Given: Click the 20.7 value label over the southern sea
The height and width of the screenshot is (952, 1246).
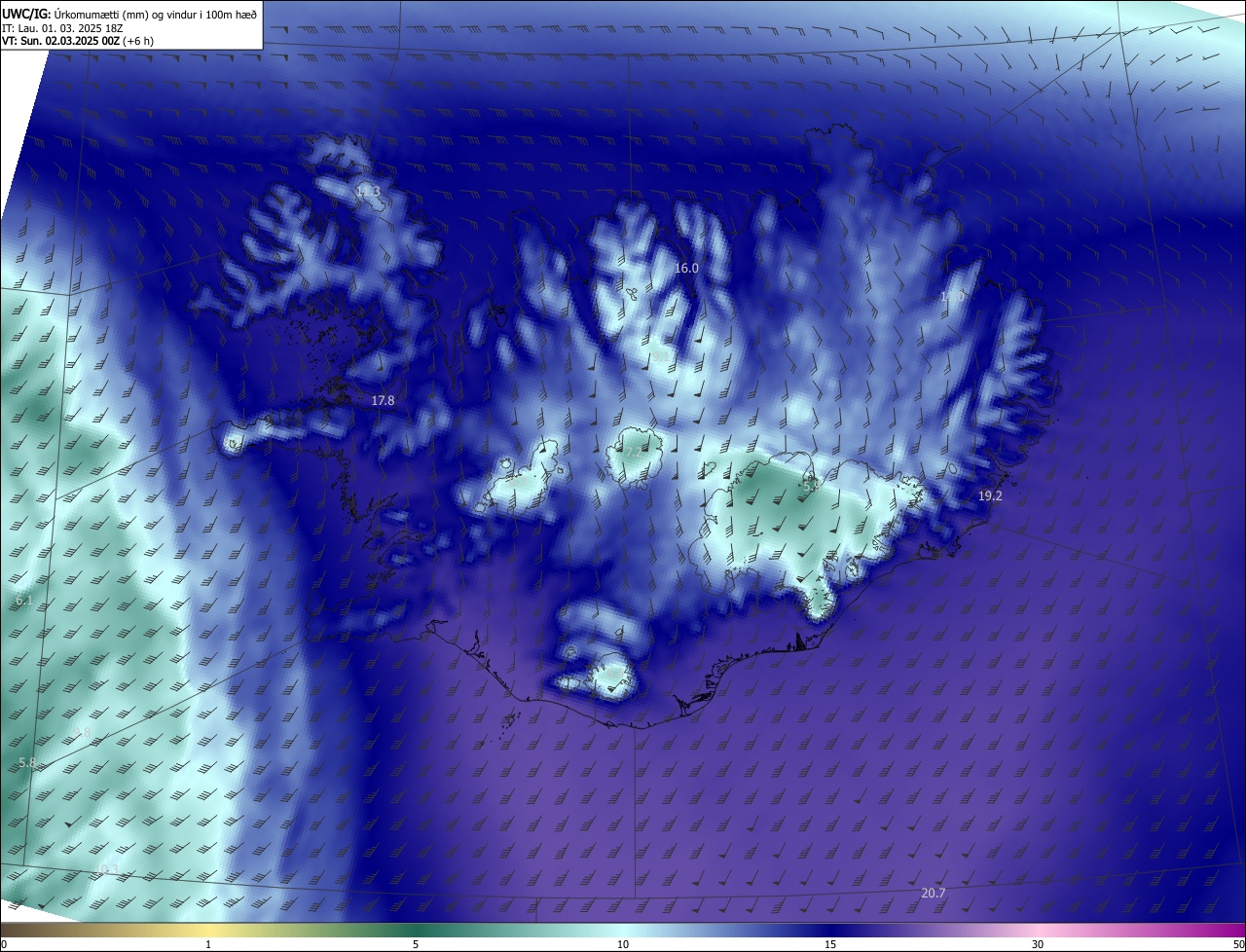Looking at the screenshot, I should click(933, 894).
